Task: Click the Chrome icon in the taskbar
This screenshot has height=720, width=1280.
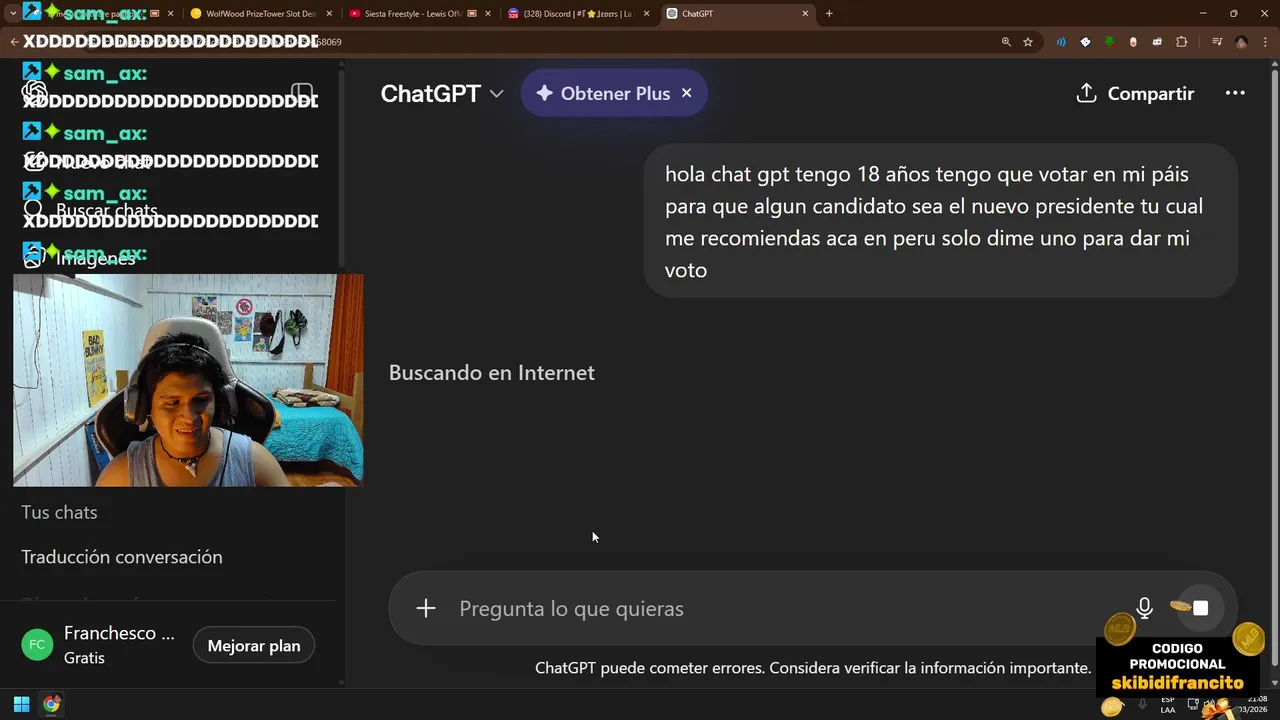Action: pos(51,704)
